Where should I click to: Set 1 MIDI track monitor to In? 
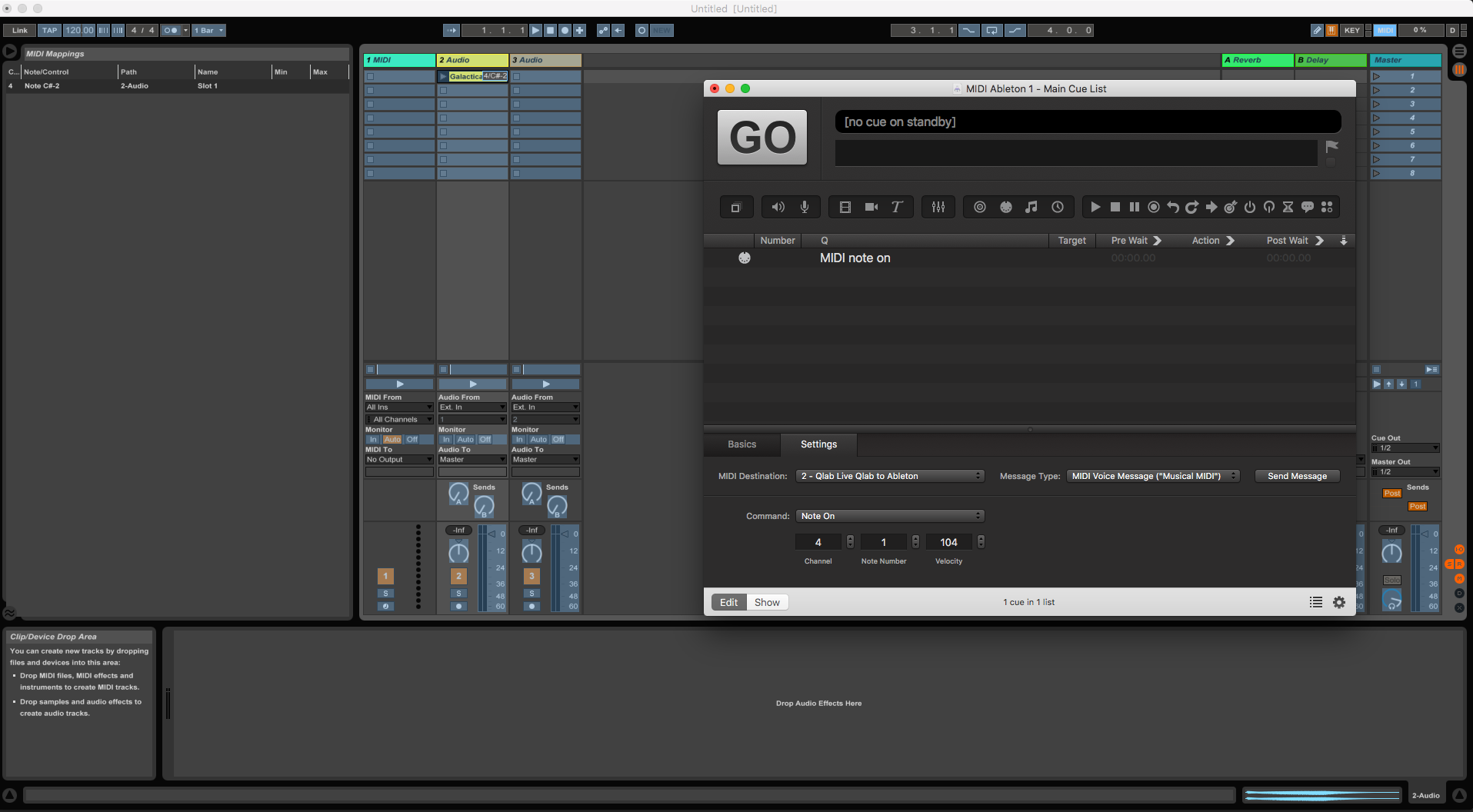coord(373,440)
